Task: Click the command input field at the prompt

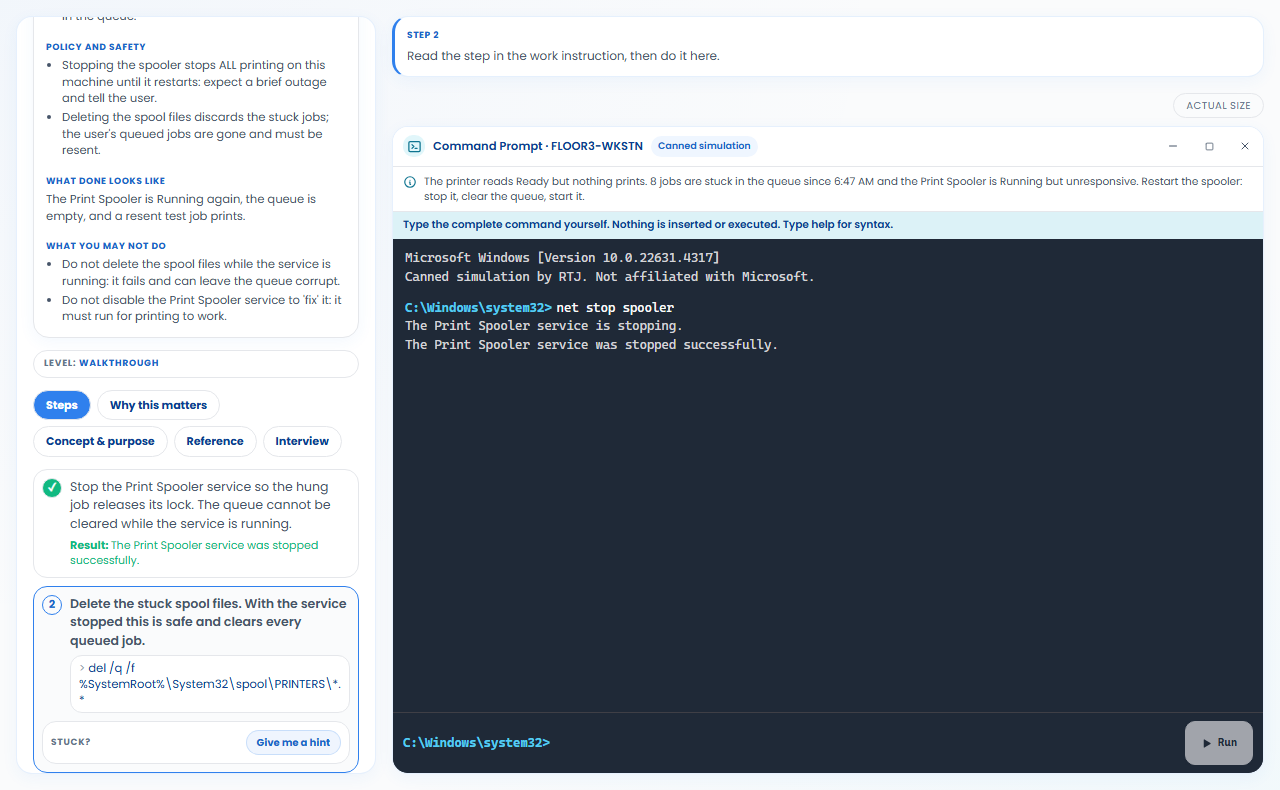Action: point(865,743)
